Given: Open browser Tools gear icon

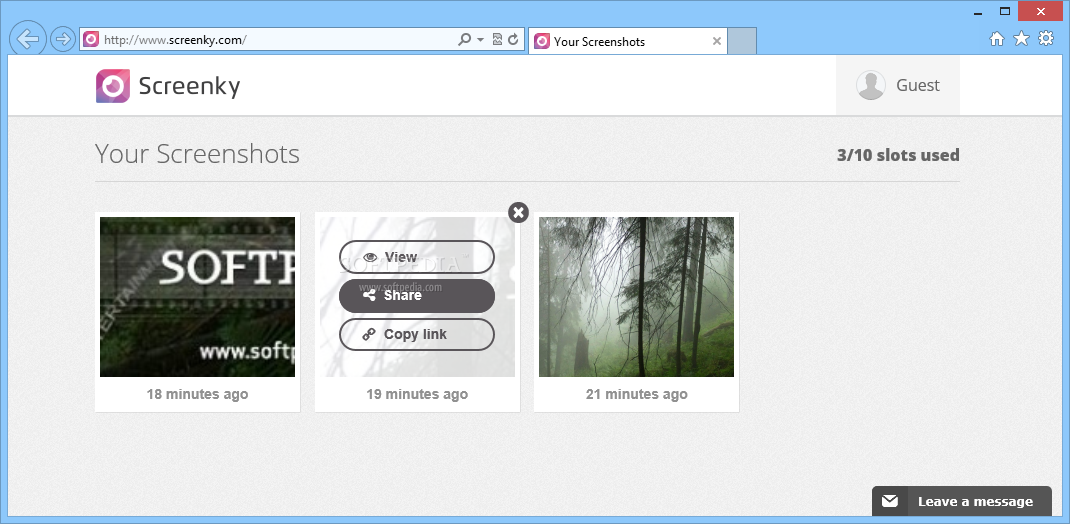Looking at the screenshot, I should 1045,39.
